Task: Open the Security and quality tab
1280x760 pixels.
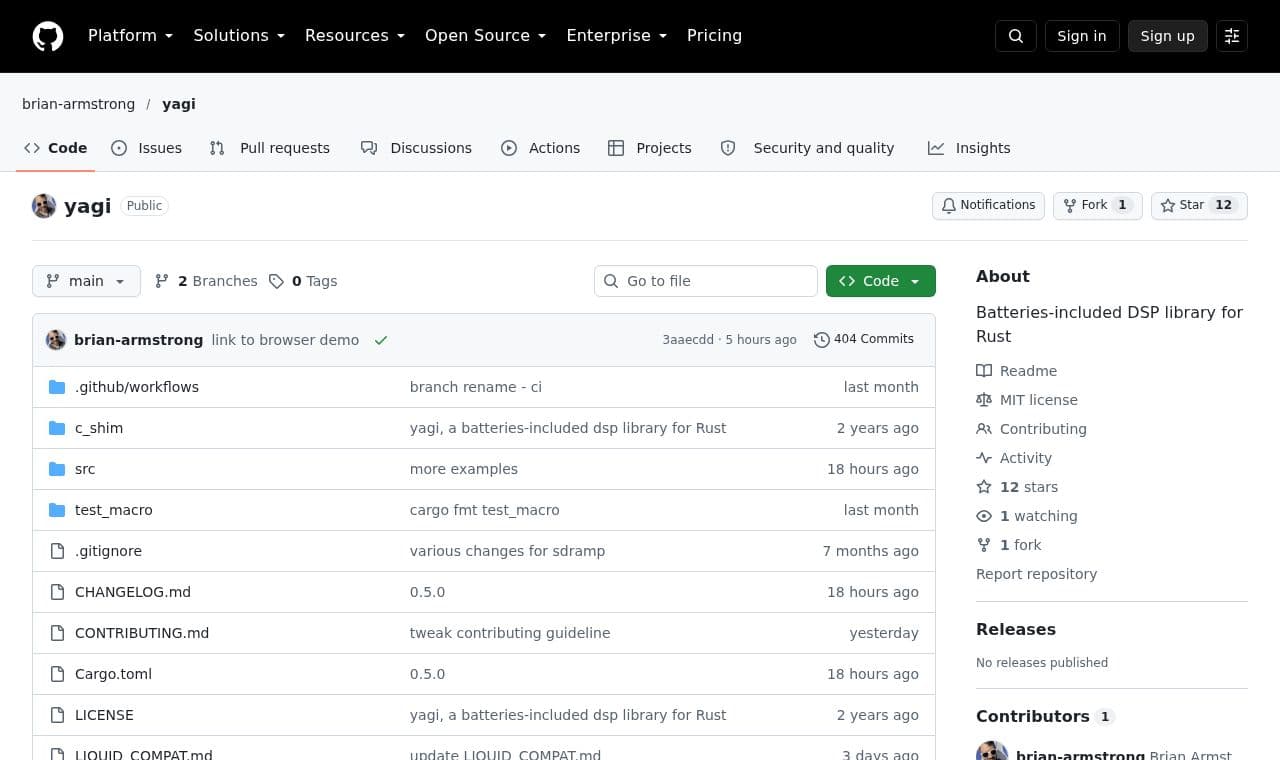Action: [808, 148]
